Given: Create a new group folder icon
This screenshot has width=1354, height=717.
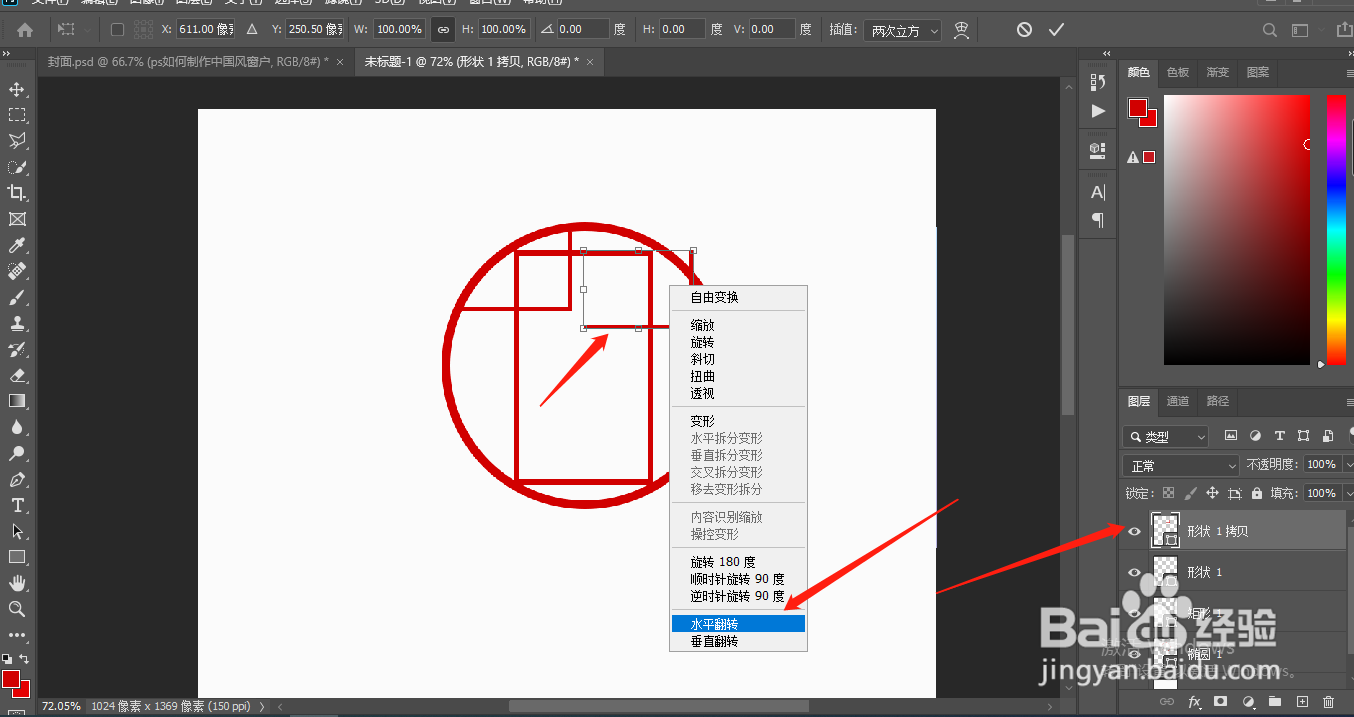Looking at the screenshot, I should click(1275, 703).
